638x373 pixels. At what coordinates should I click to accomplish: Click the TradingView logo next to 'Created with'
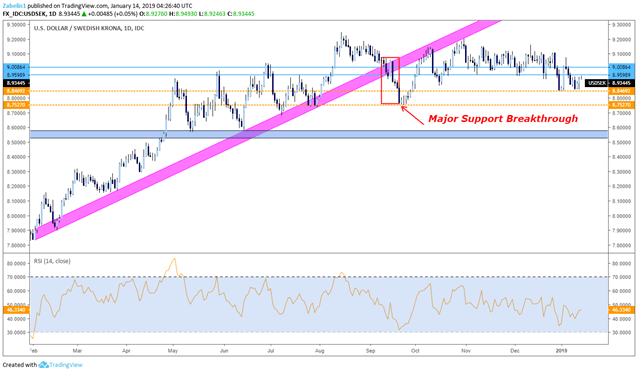pos(61,365)
